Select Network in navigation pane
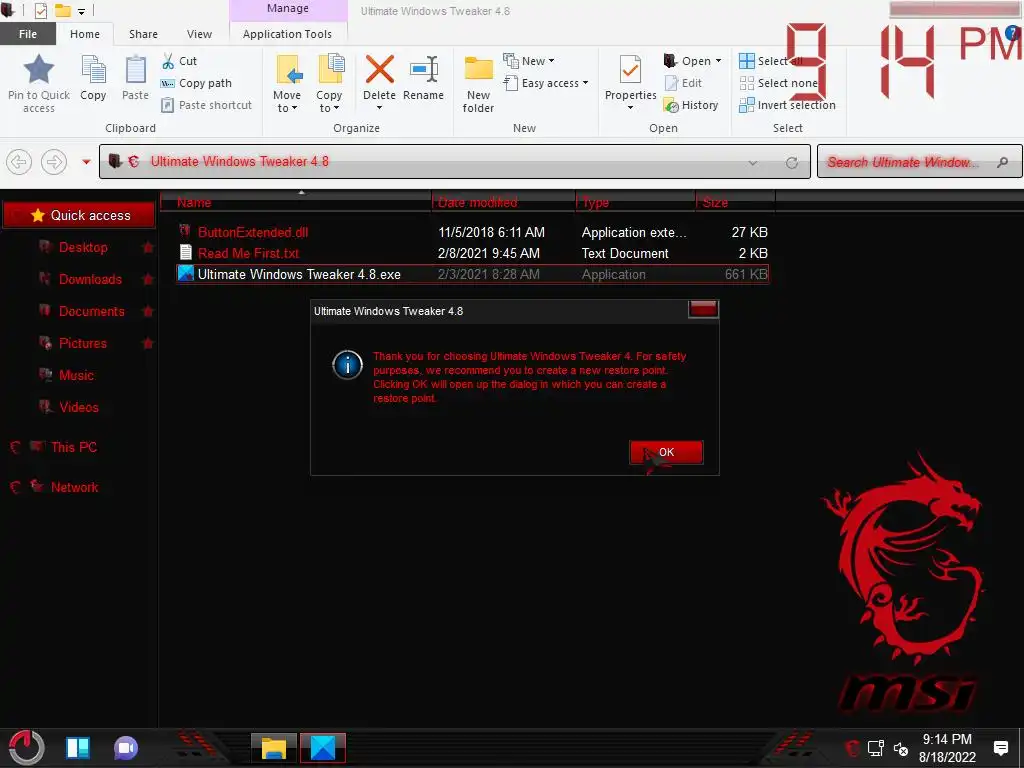1024x768 pixels. tap(74, 487)
